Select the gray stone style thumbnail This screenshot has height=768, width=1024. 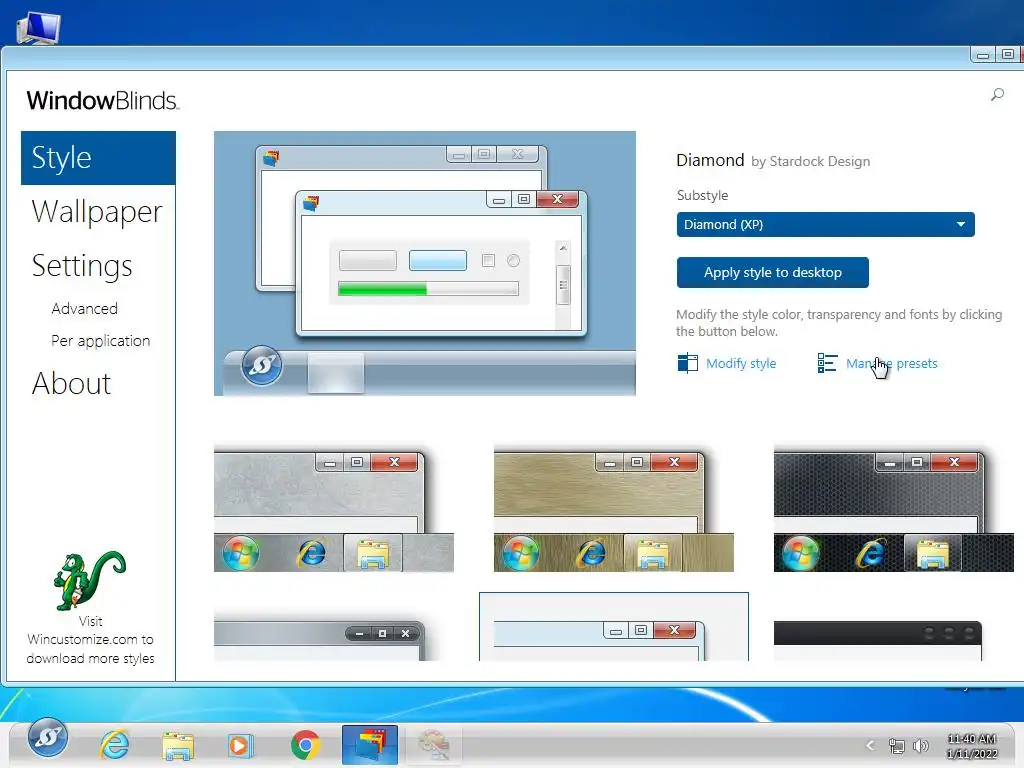pyautogui.click(x=334, y=509)
